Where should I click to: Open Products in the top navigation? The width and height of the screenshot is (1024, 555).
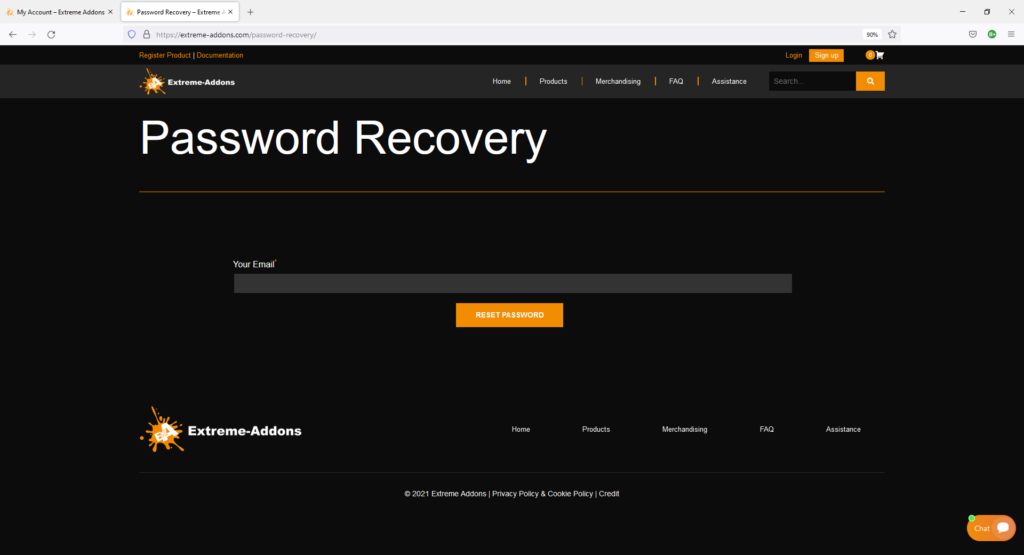pyautogui.click(x=553, y=82)
